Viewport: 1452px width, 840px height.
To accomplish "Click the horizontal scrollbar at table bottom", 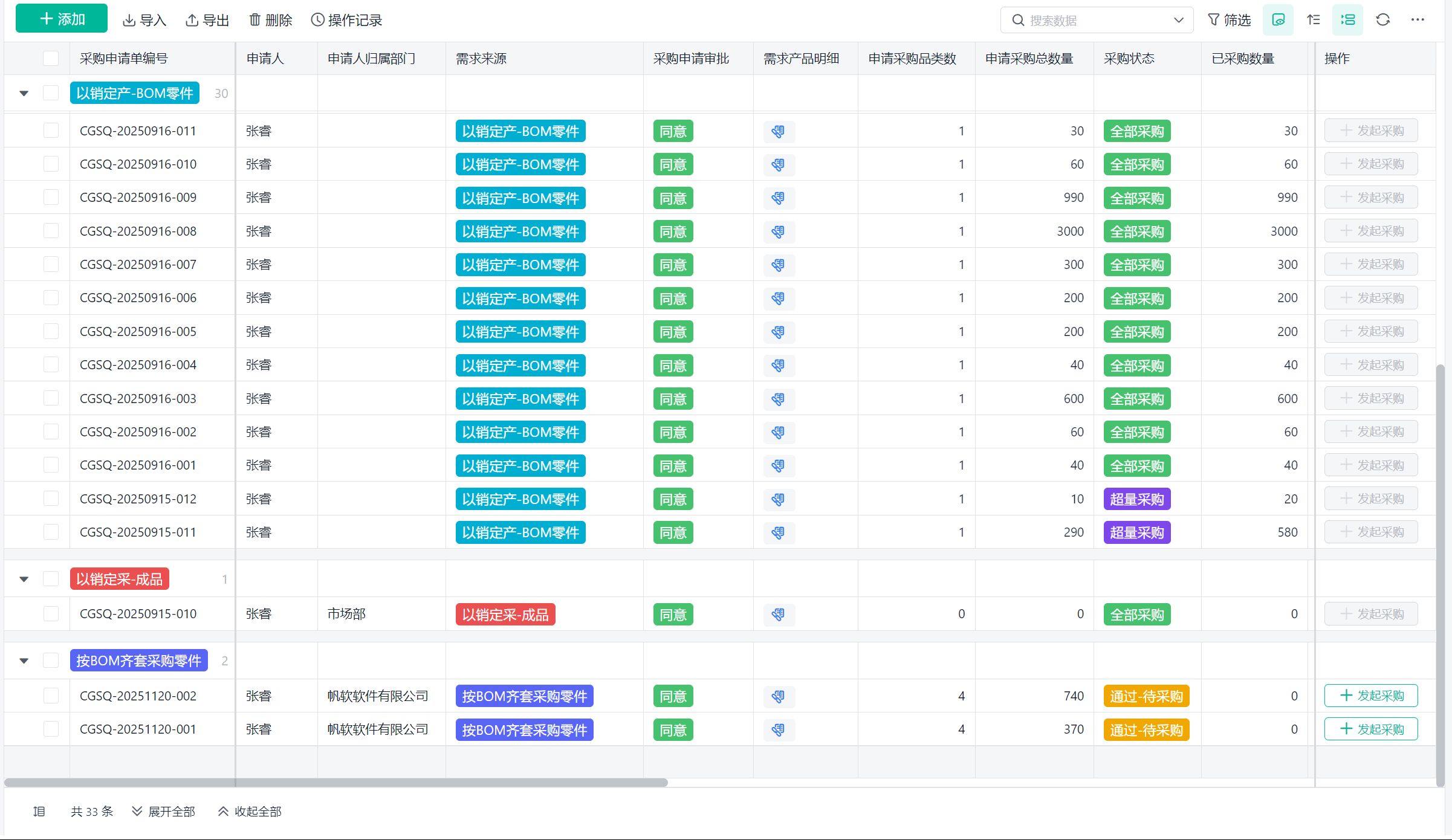I will click(335, 783).
